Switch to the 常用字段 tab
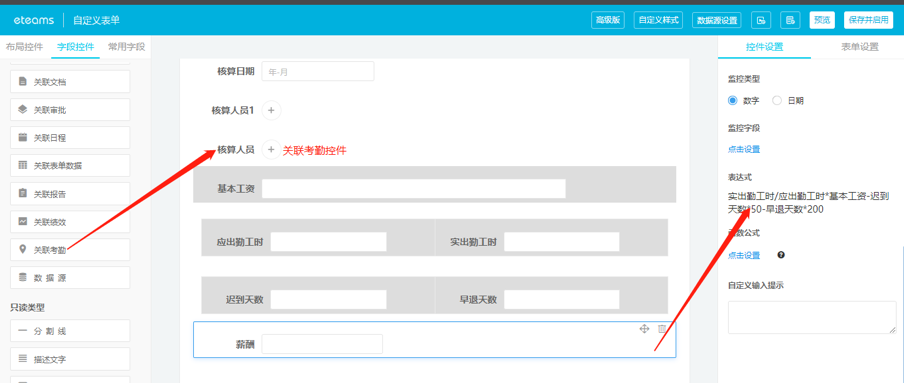The width and height of the screenshot is (904, 383). tap(126, 47)
